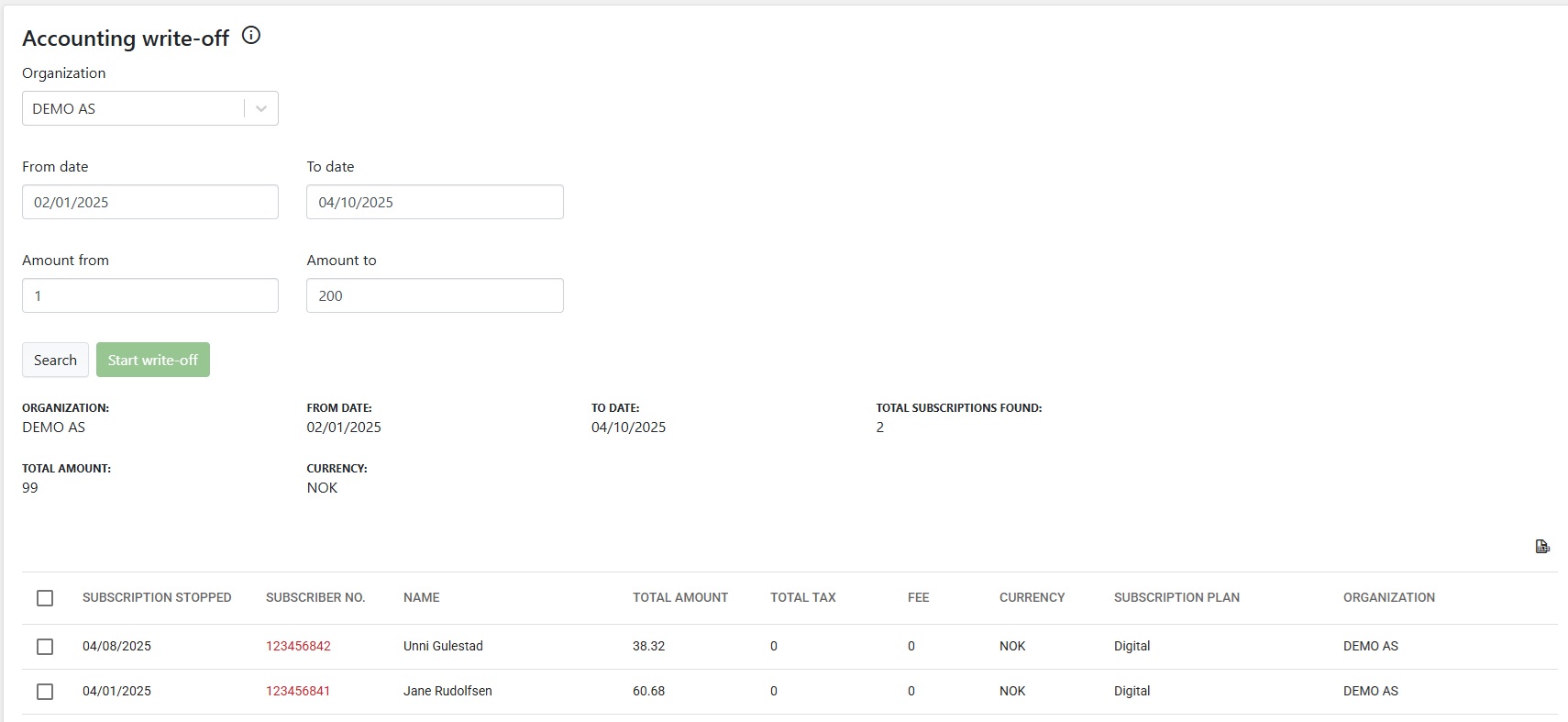Click the info icon beside Accounting write-off
Viewport: 1568px width, 722px height.
(x=250, y=36)
